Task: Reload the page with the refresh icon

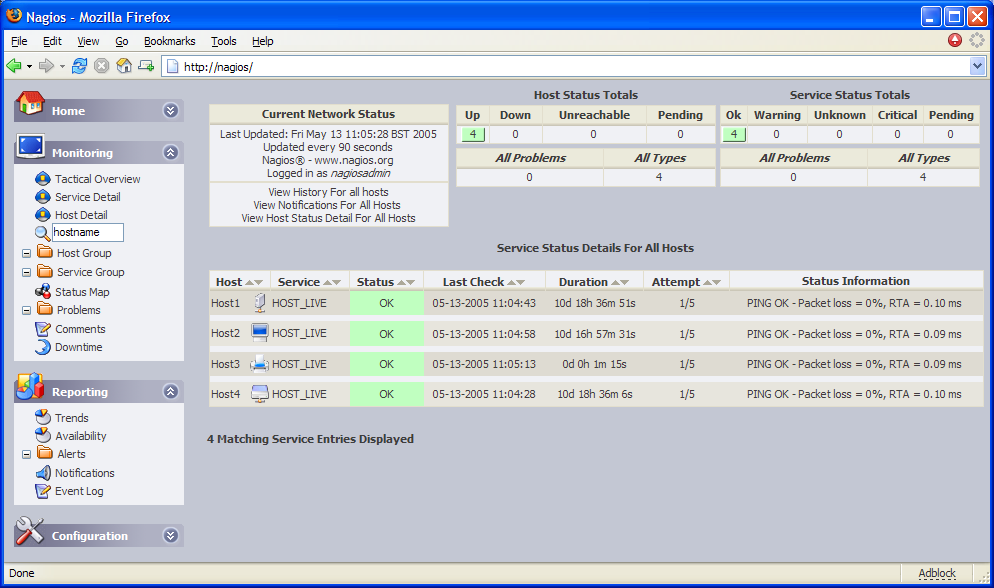Action: pyautogui.click(x=79, y=66)
